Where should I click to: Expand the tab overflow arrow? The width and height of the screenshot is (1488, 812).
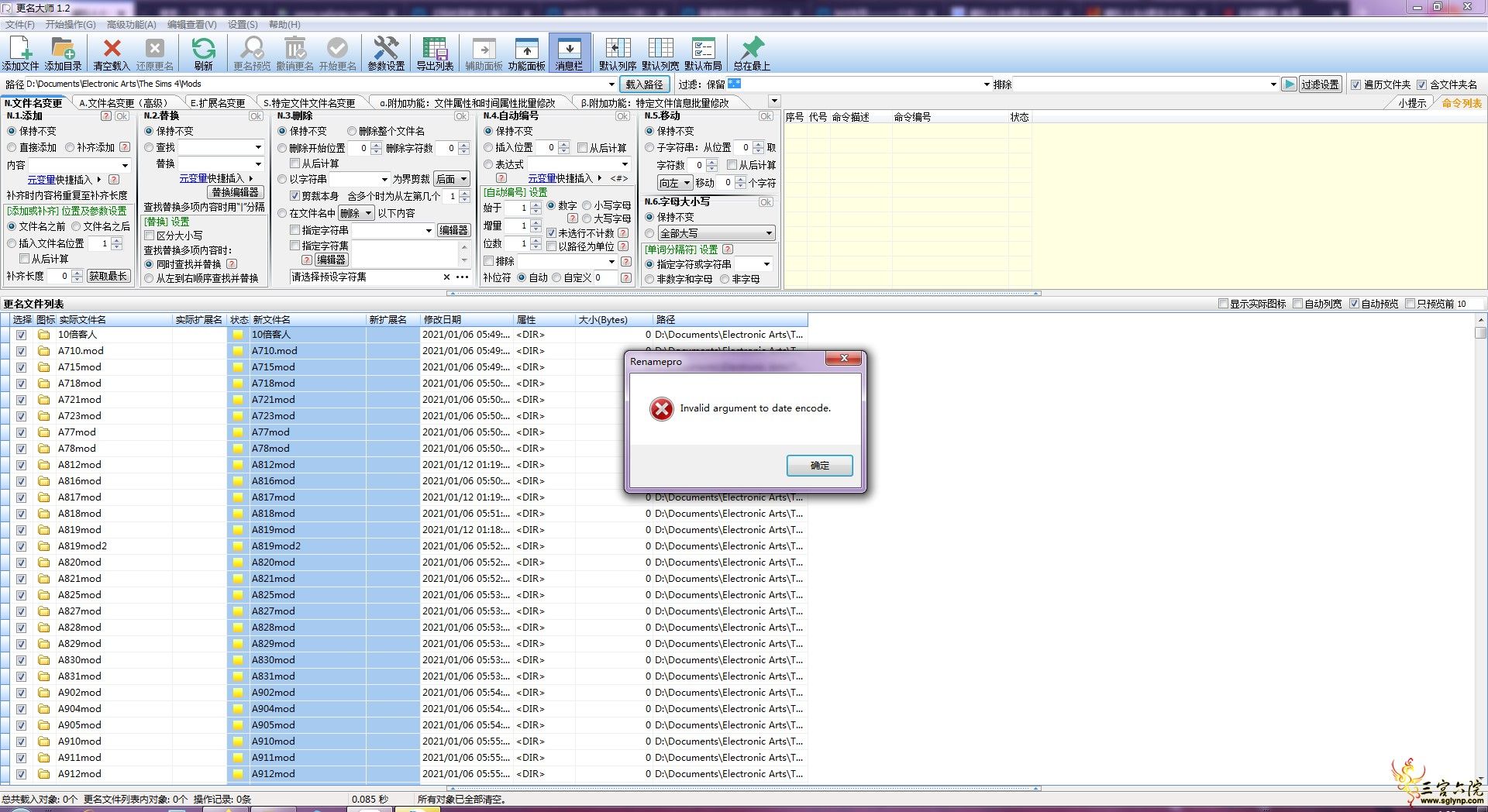click(773, 101)
